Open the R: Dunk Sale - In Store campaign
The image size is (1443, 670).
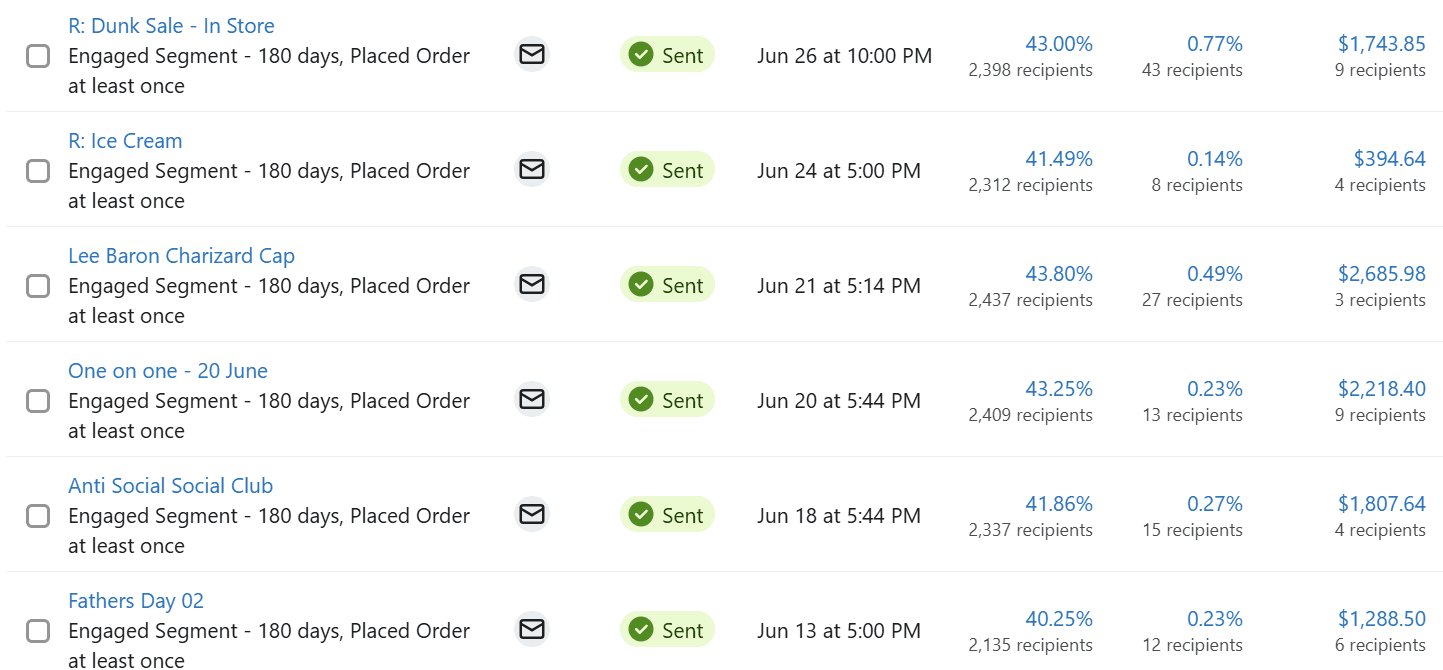(x=171, y=25)
